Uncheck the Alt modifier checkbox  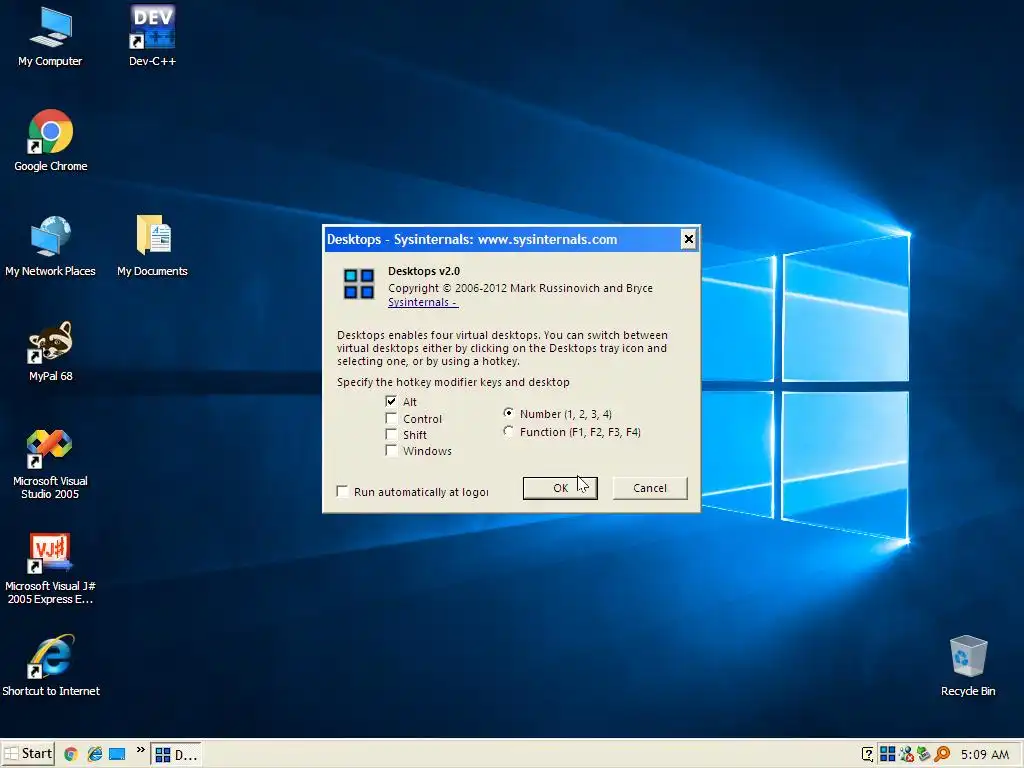(x=391, y=401)
